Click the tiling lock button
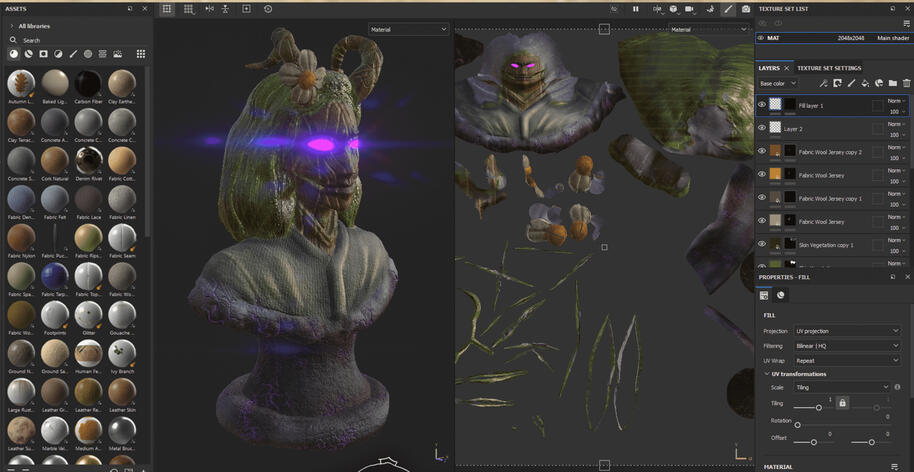 click(x=842, y=402)
